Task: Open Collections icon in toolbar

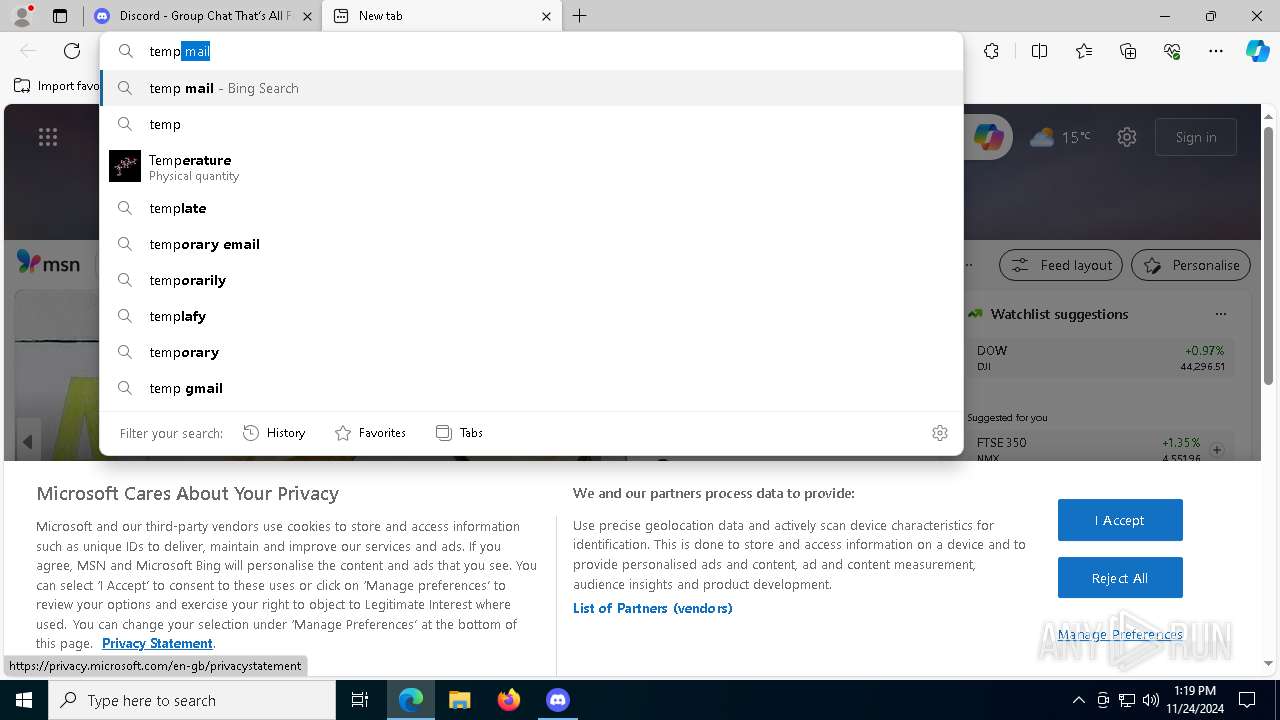Action: (1128, 51)
